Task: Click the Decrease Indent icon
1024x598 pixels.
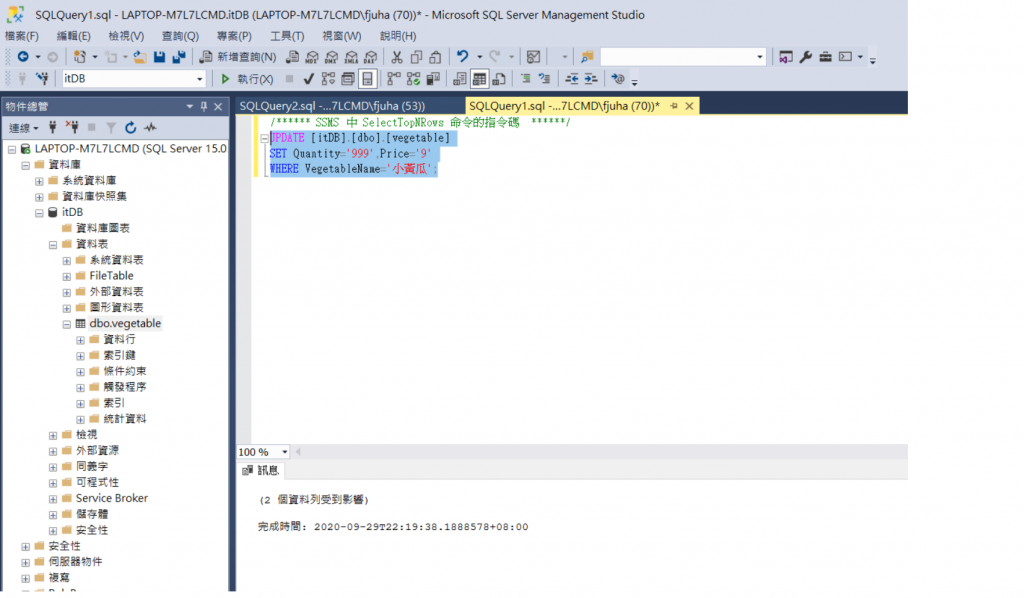Action: pos(571,78)
